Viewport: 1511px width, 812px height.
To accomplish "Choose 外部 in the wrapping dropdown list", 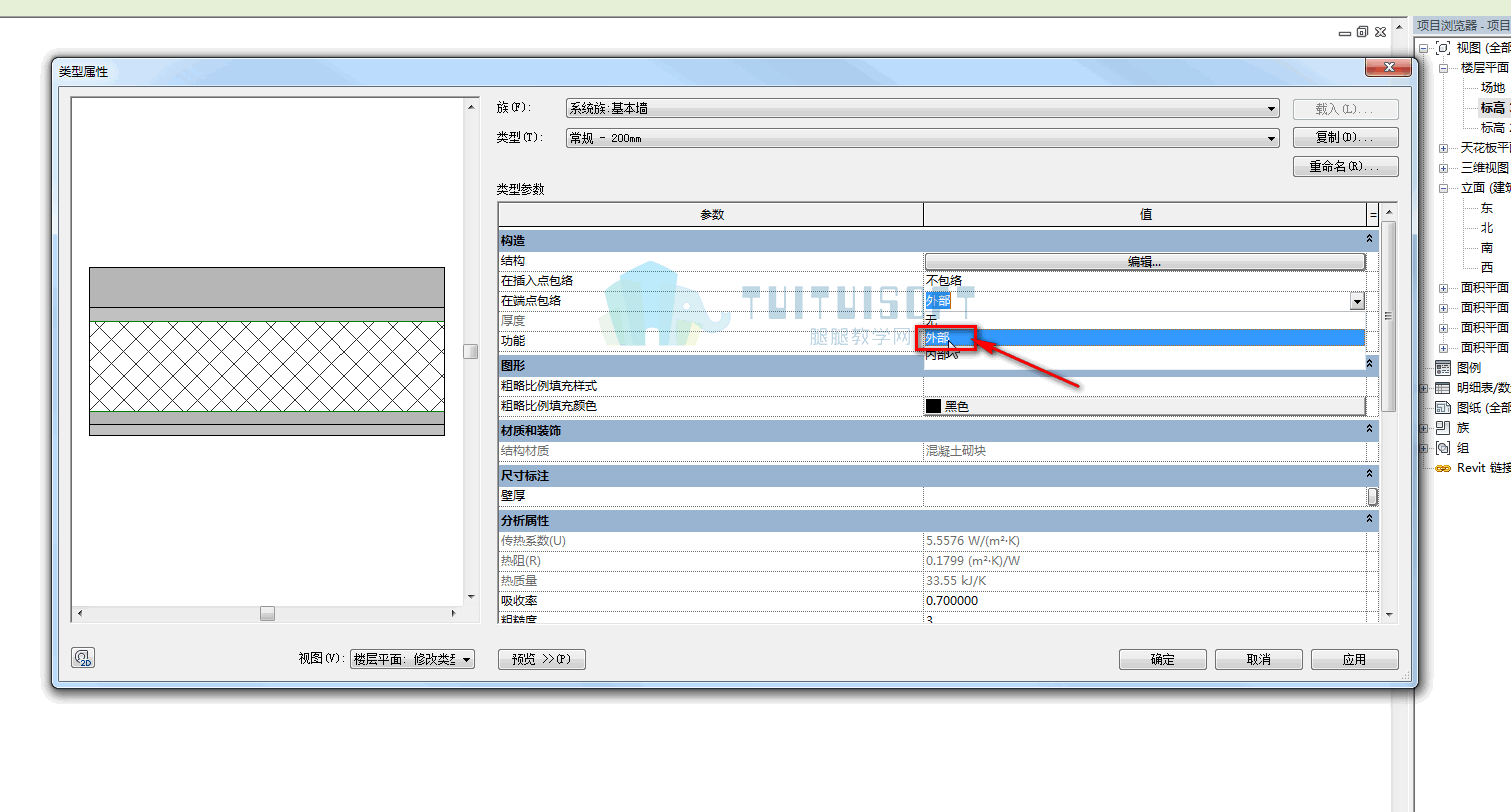I will 1144,338.
